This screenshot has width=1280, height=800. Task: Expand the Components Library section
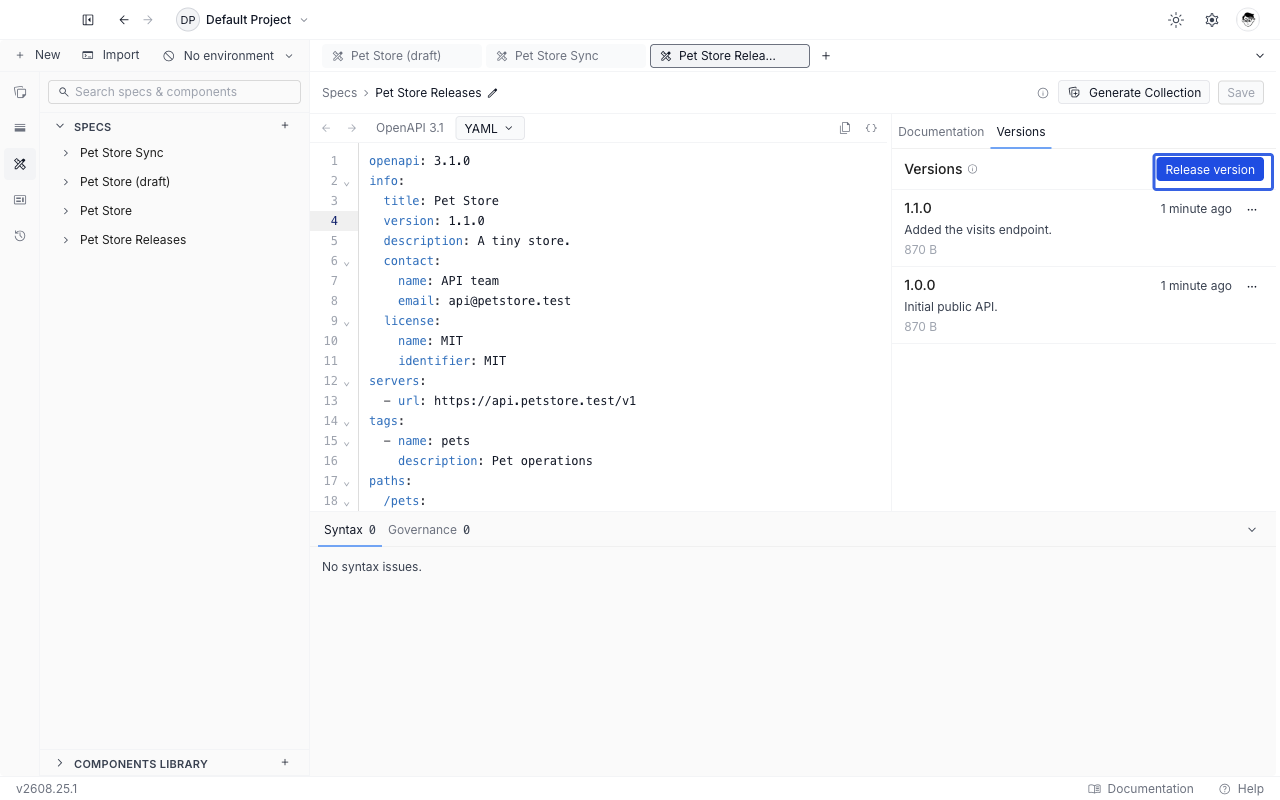click(59, 763)
